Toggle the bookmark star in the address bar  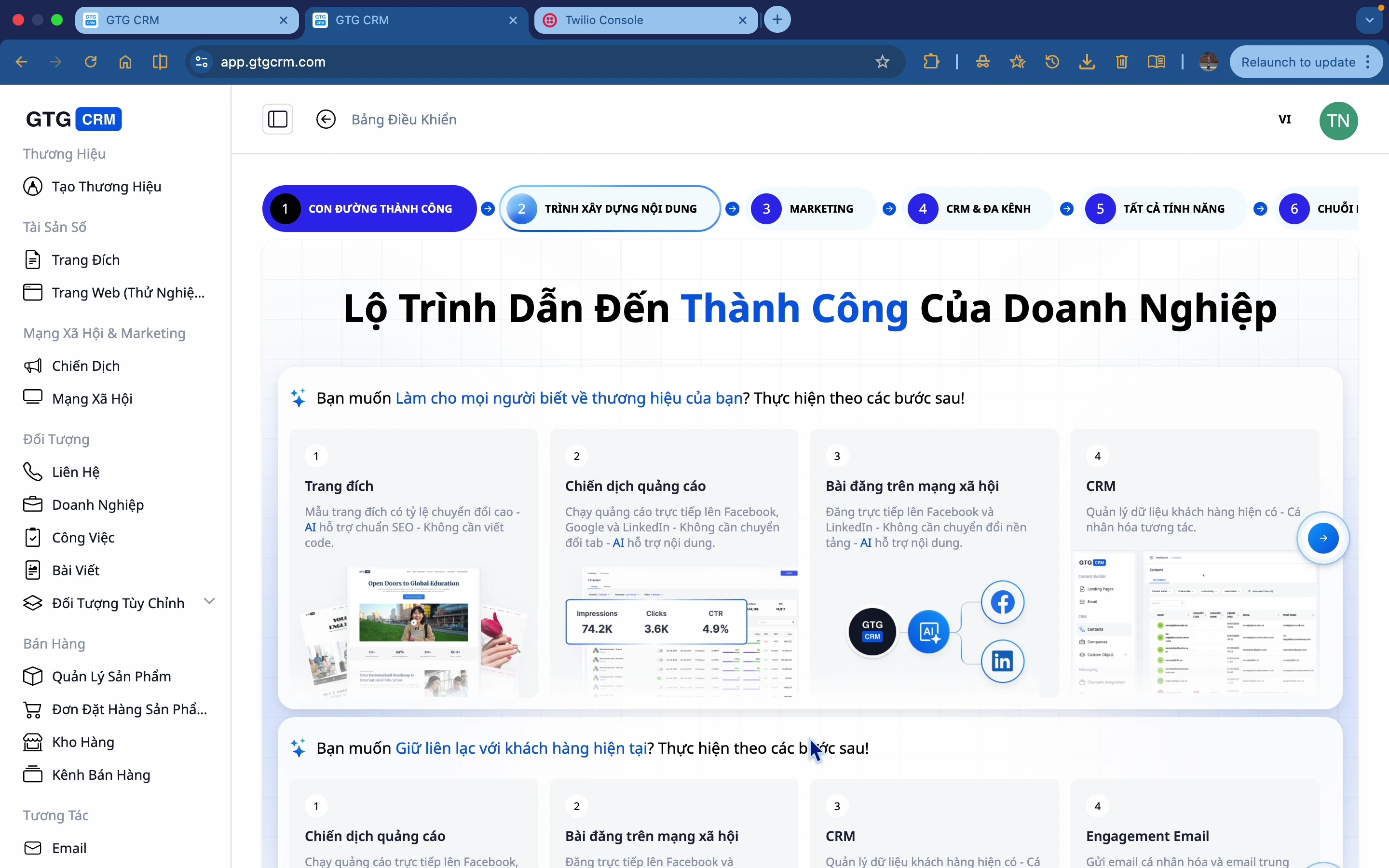(x=882, y=61)
